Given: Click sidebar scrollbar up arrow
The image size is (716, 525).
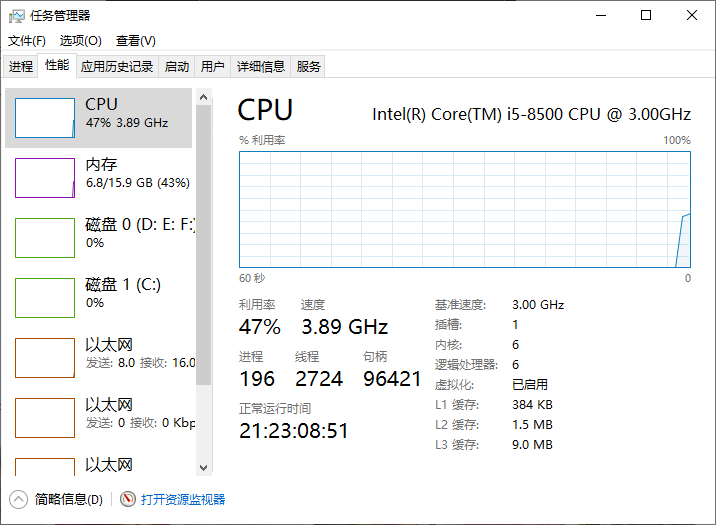Looking at the screenshot, I should pyautogui.click(x=204, y=97).
